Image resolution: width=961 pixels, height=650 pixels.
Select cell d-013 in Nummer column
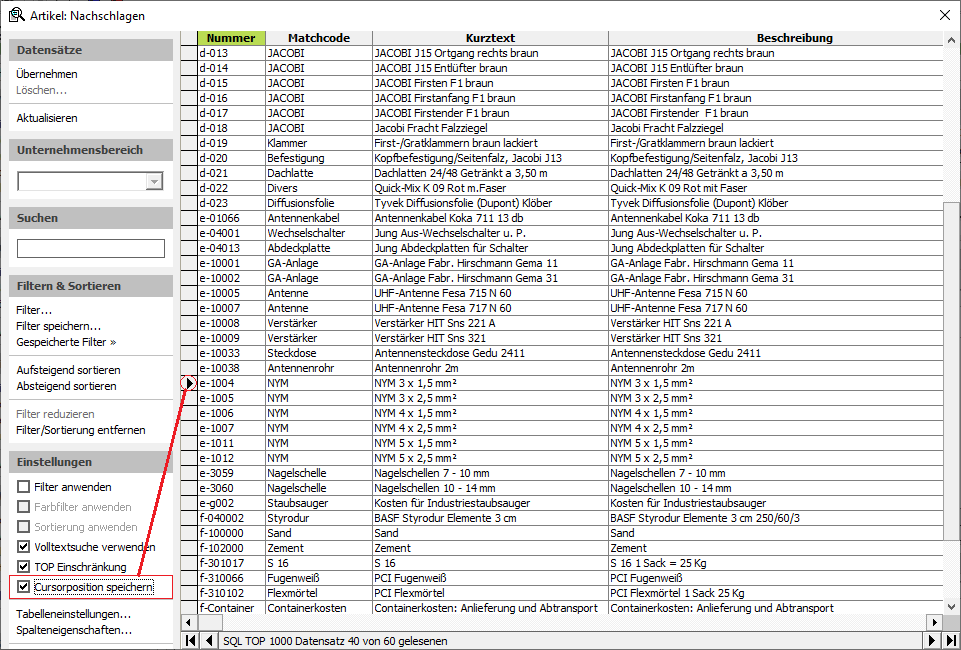pyautogui.click(x=231, y=53)
